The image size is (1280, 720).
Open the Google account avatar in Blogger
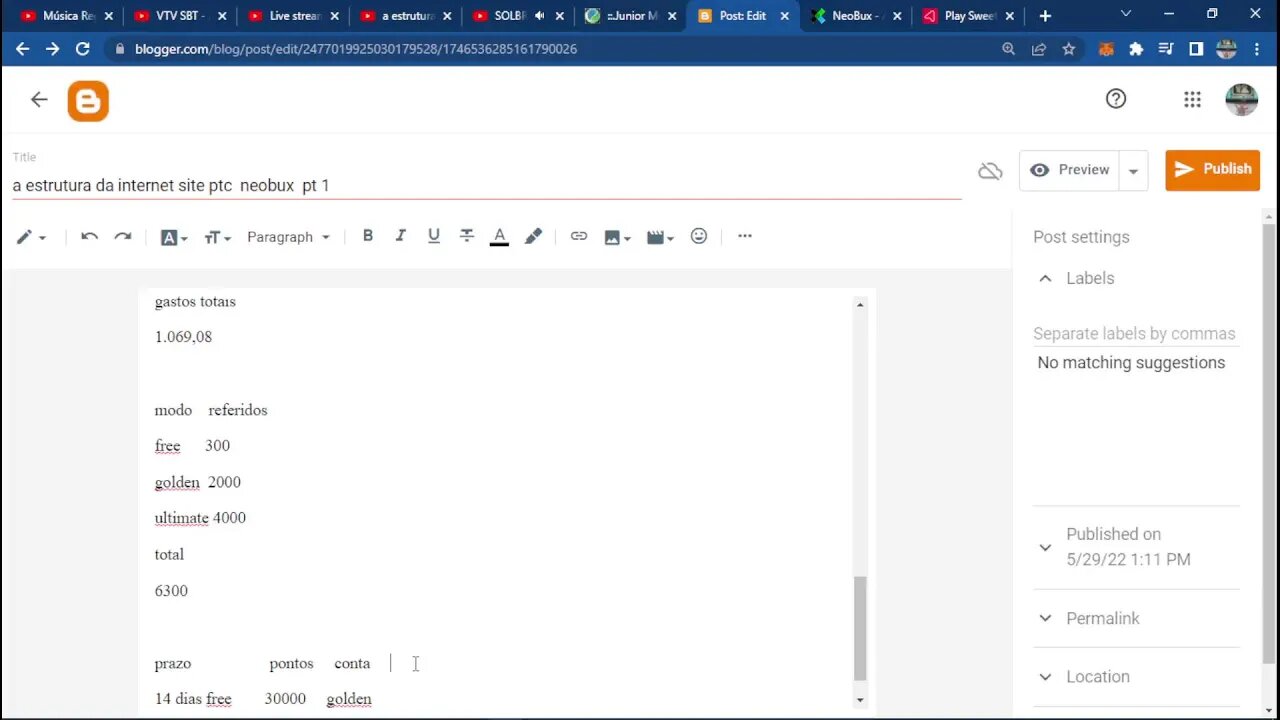tap(1241, 99)
